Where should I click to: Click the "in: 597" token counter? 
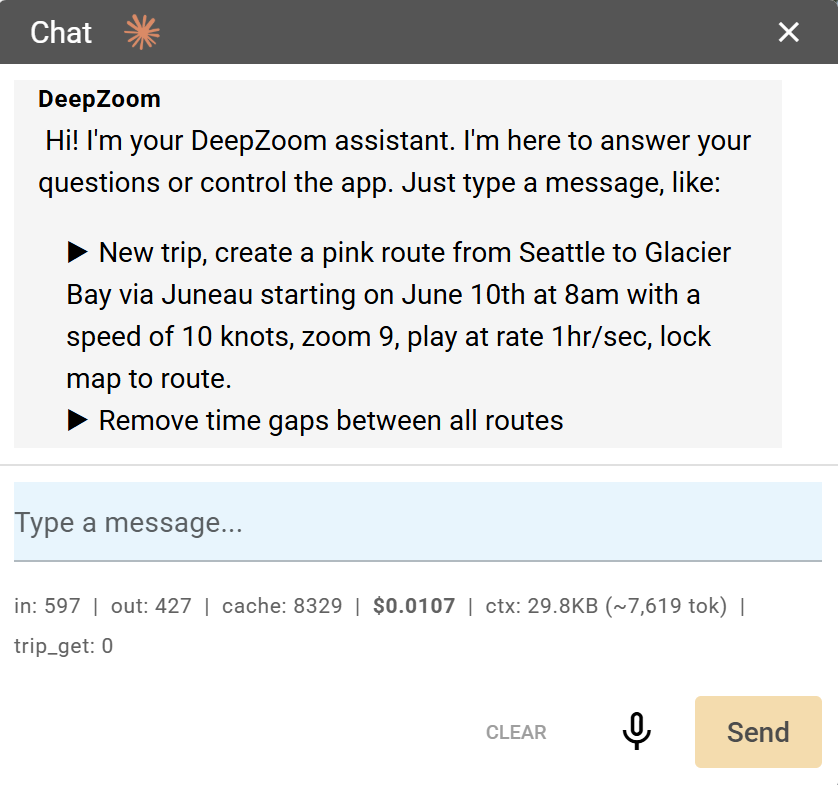click(47, 605)
